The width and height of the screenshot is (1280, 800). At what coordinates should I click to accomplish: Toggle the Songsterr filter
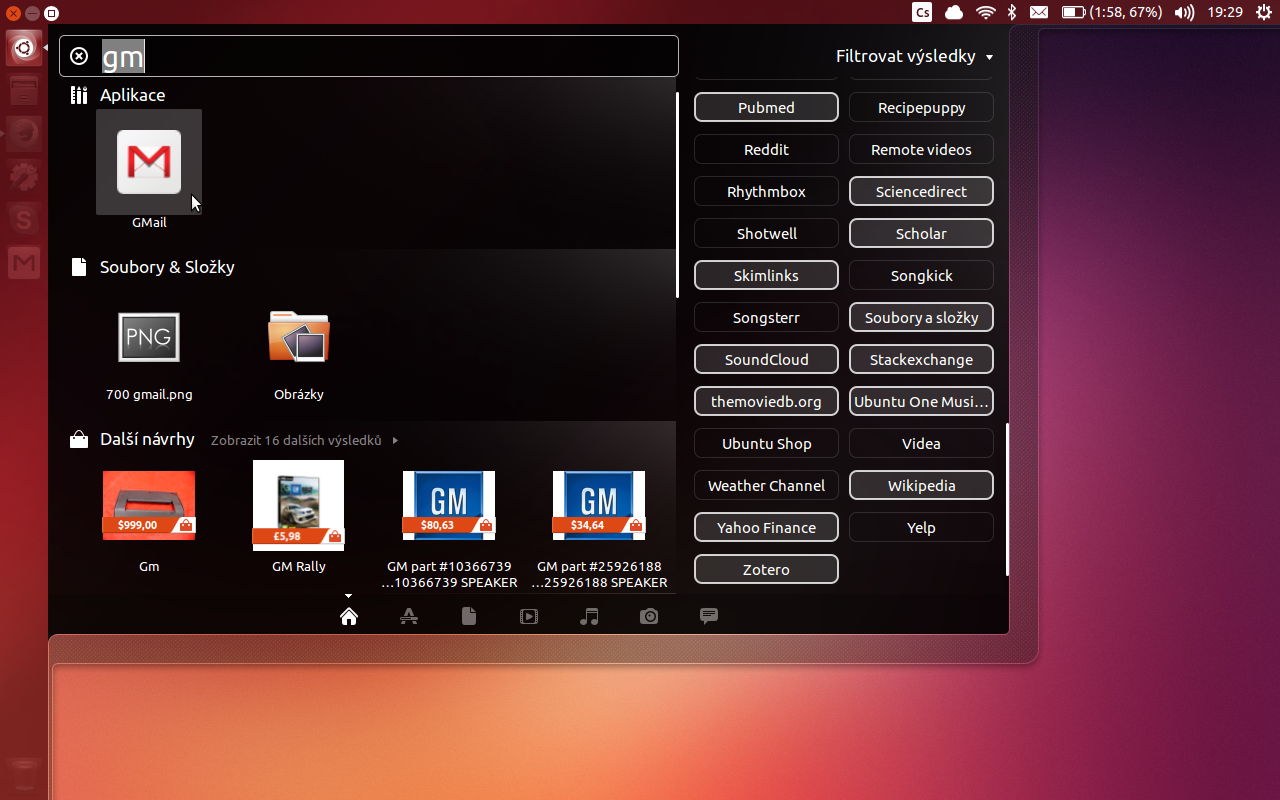(766, 317)
